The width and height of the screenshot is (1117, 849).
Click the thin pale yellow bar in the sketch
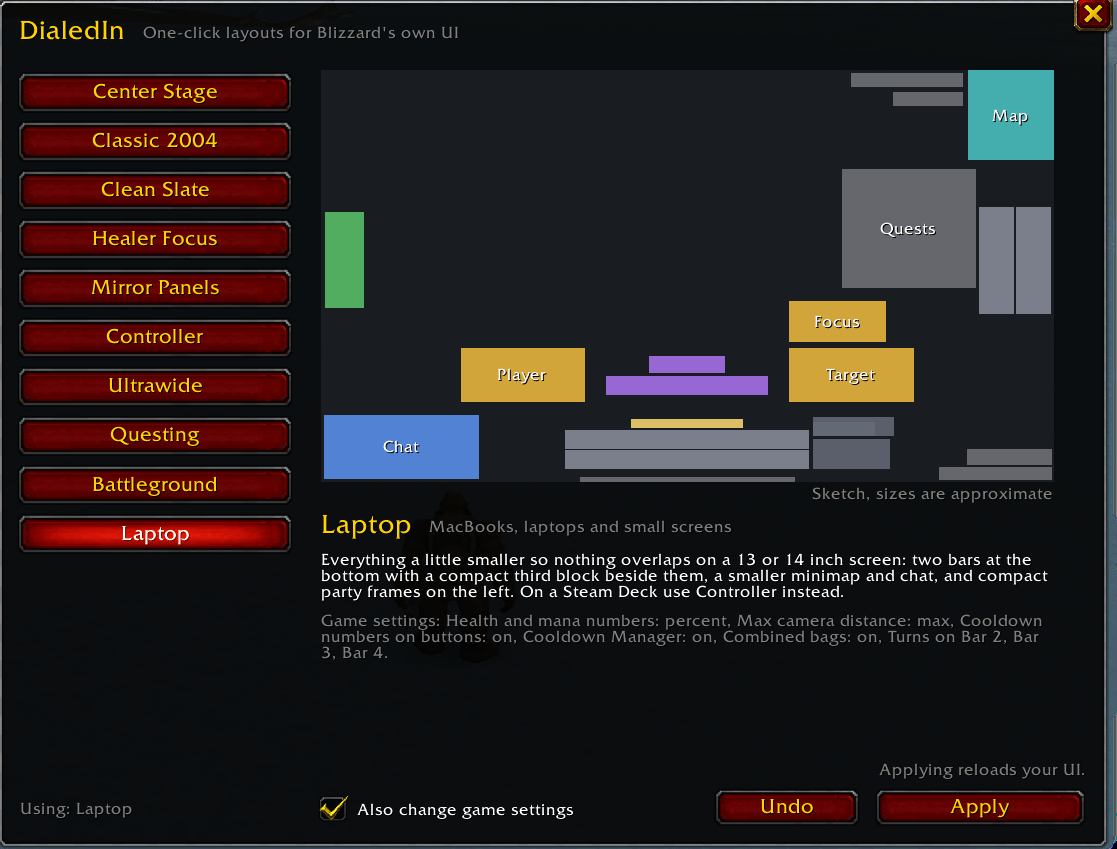(687, 424)
